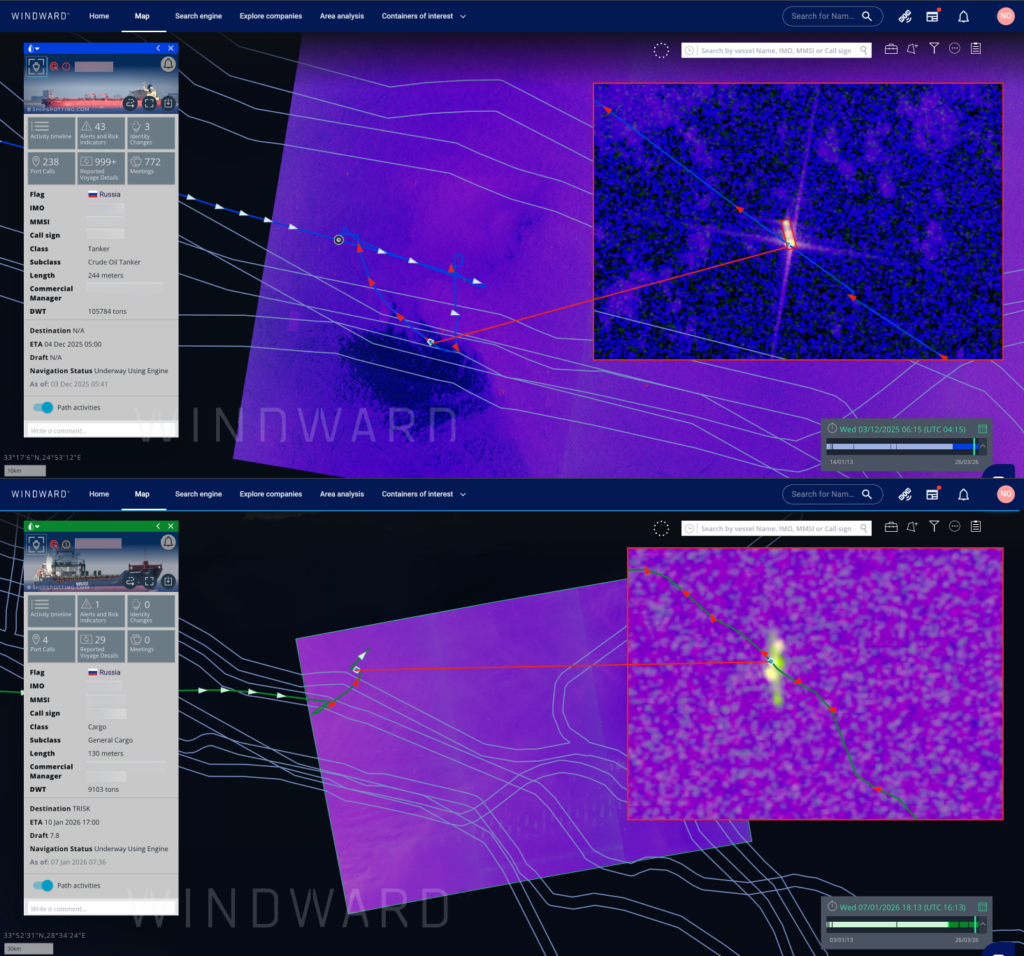Open dashboard news icon in upper navbar
The width and height of the screenshot is (1024, 956).
[x=933, y=16]
